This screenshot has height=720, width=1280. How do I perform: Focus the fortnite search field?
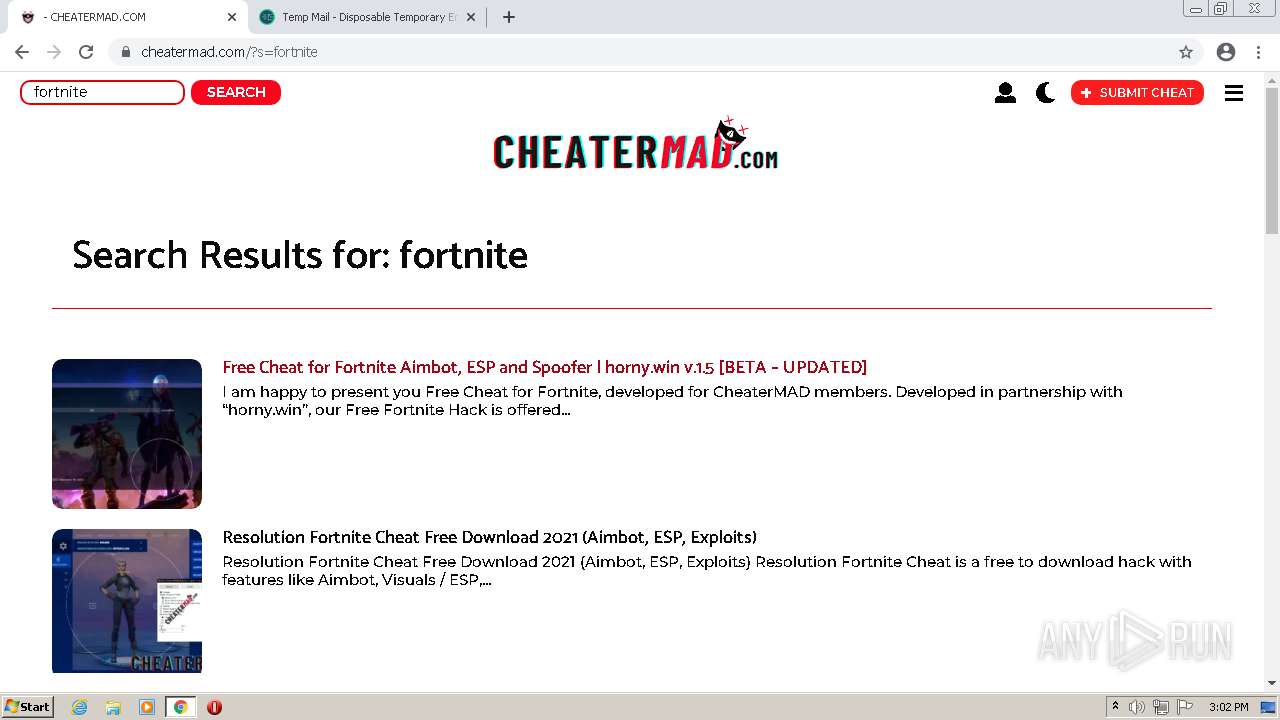pyautogui.click(x=102, y=92)
